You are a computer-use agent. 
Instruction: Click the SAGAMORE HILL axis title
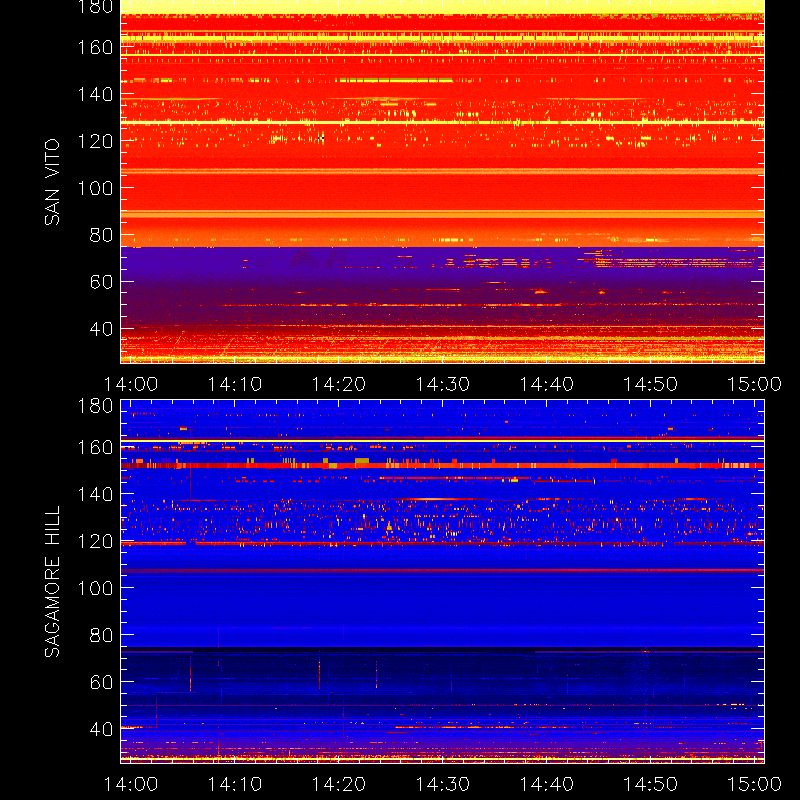click(52, 581)
